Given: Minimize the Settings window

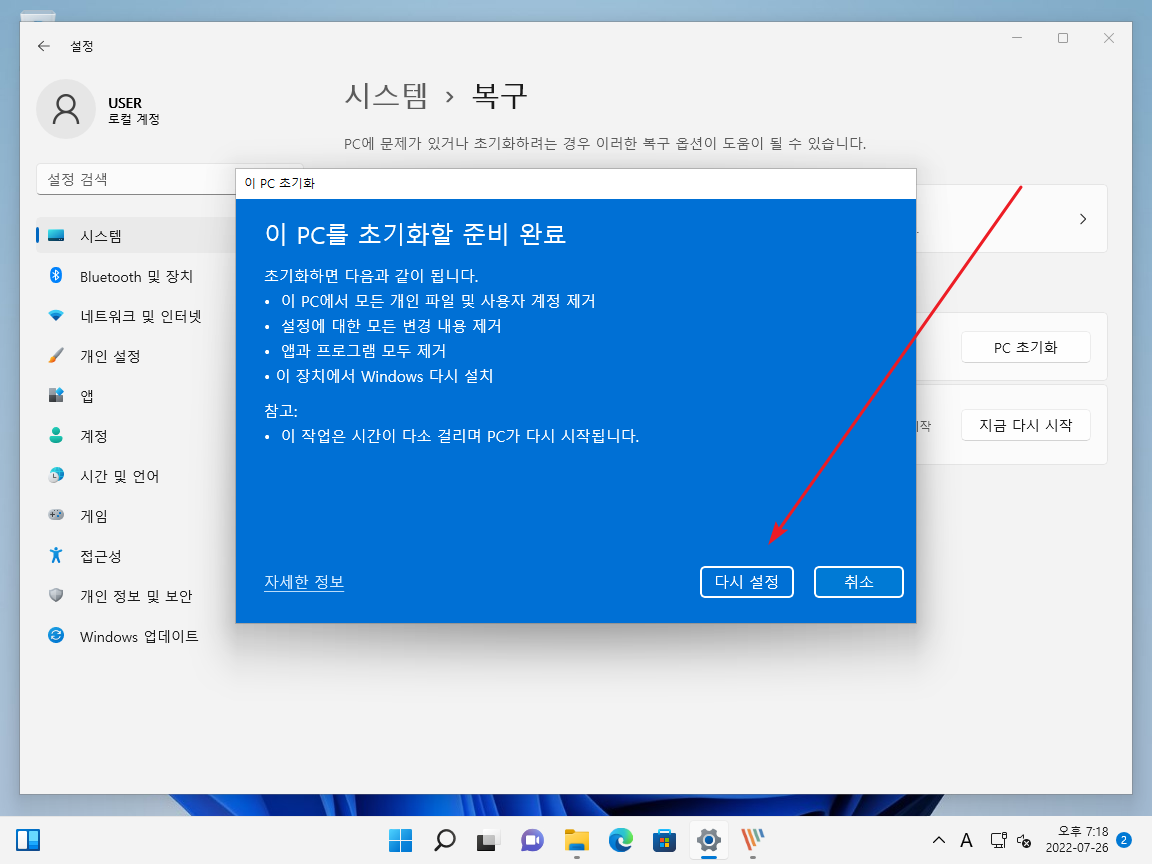Looking at the screenshot, I should click(x=1017, y=38).
